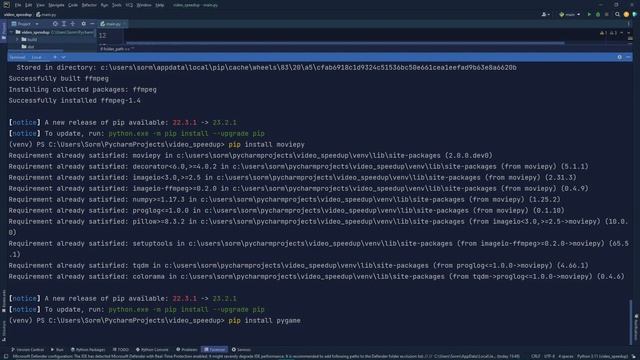Select the Terminal tool window tab

click(215, 350)
